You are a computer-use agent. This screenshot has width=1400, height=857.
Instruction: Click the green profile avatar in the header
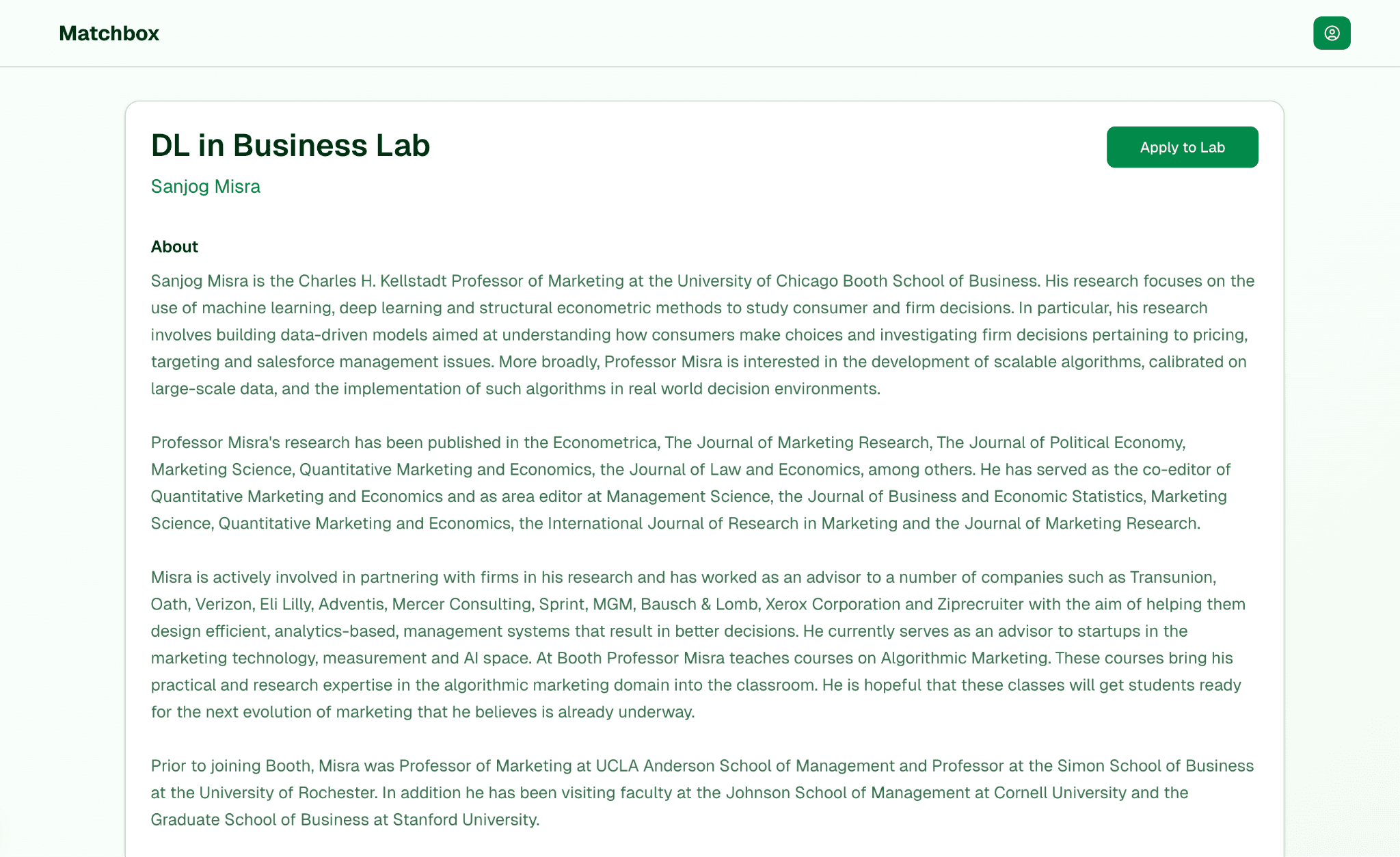1331,32
